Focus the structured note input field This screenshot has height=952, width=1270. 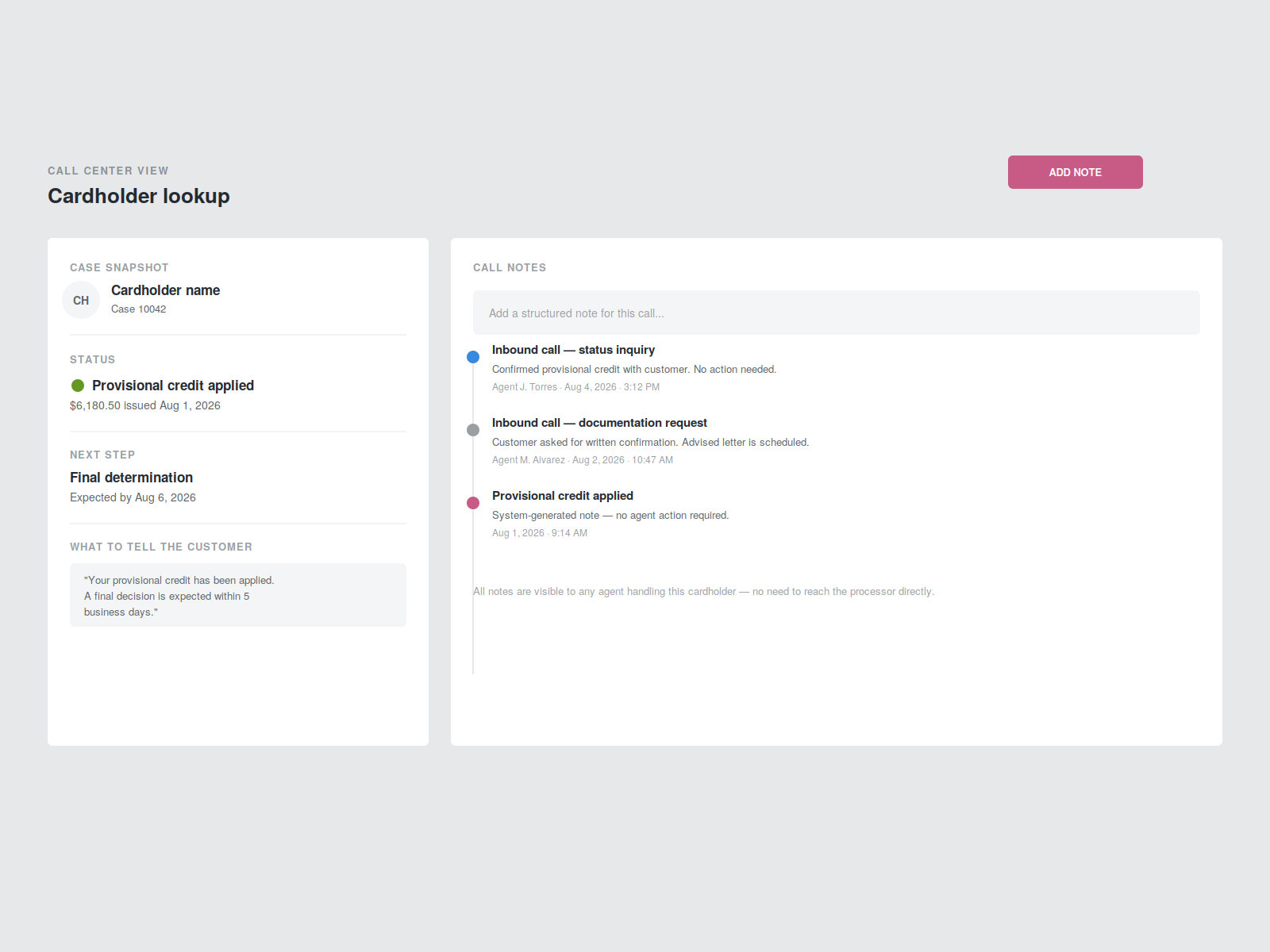click(x=837, y=313)
